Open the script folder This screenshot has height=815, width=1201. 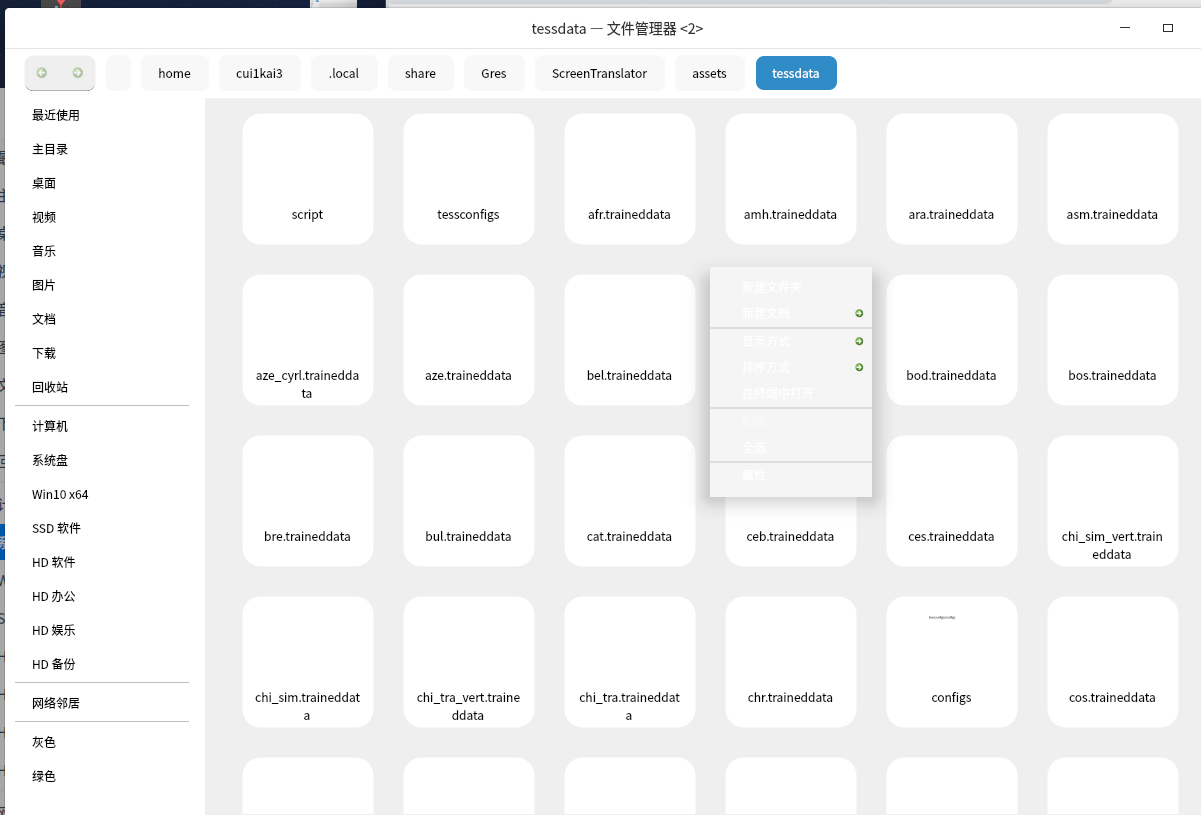point(307,178)
